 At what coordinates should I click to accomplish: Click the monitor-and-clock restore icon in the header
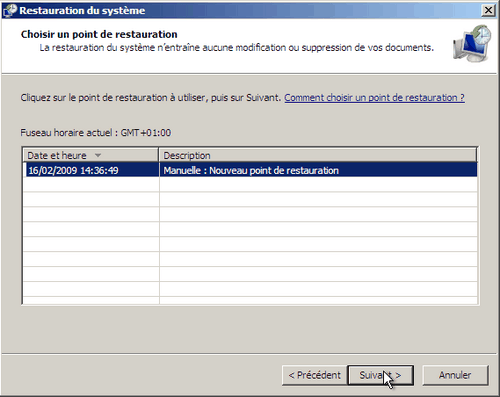point(472,43)
